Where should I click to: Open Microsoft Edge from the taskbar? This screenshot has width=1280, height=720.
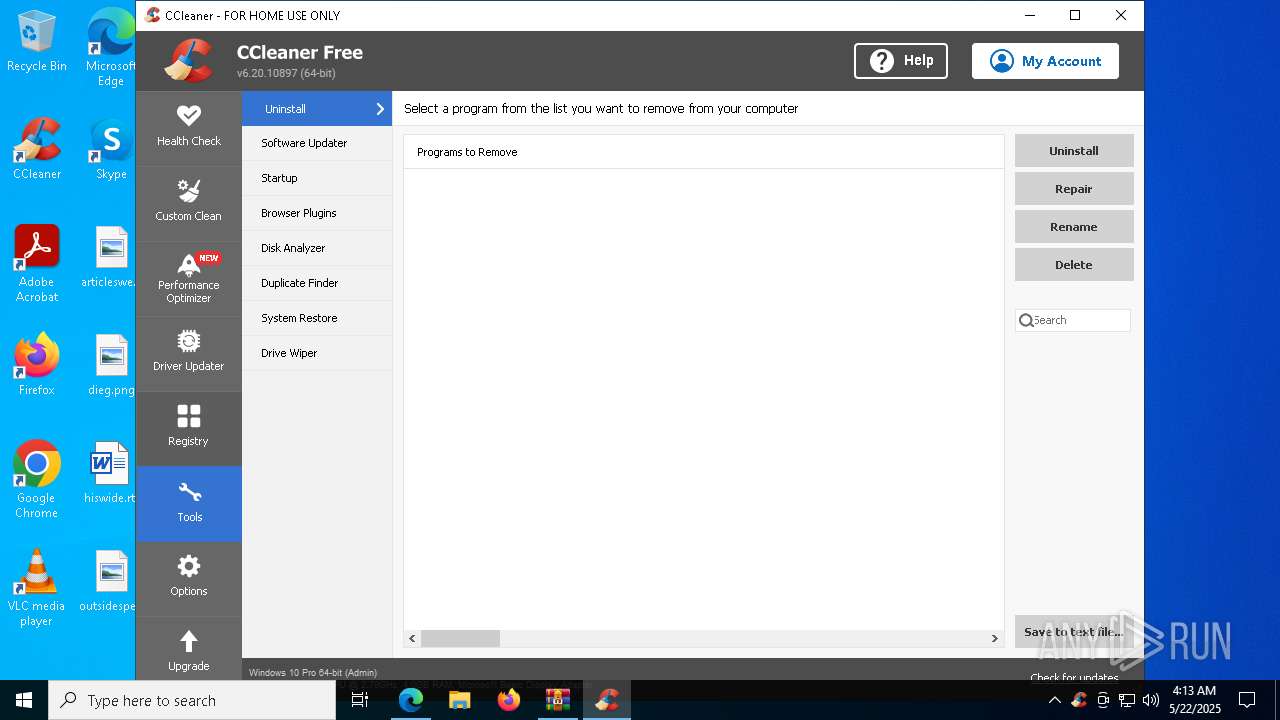(x=411, y=700)
